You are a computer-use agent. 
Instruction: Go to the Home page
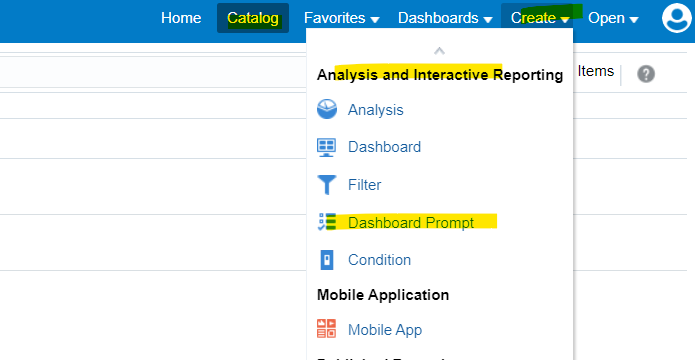coord(181,18)
